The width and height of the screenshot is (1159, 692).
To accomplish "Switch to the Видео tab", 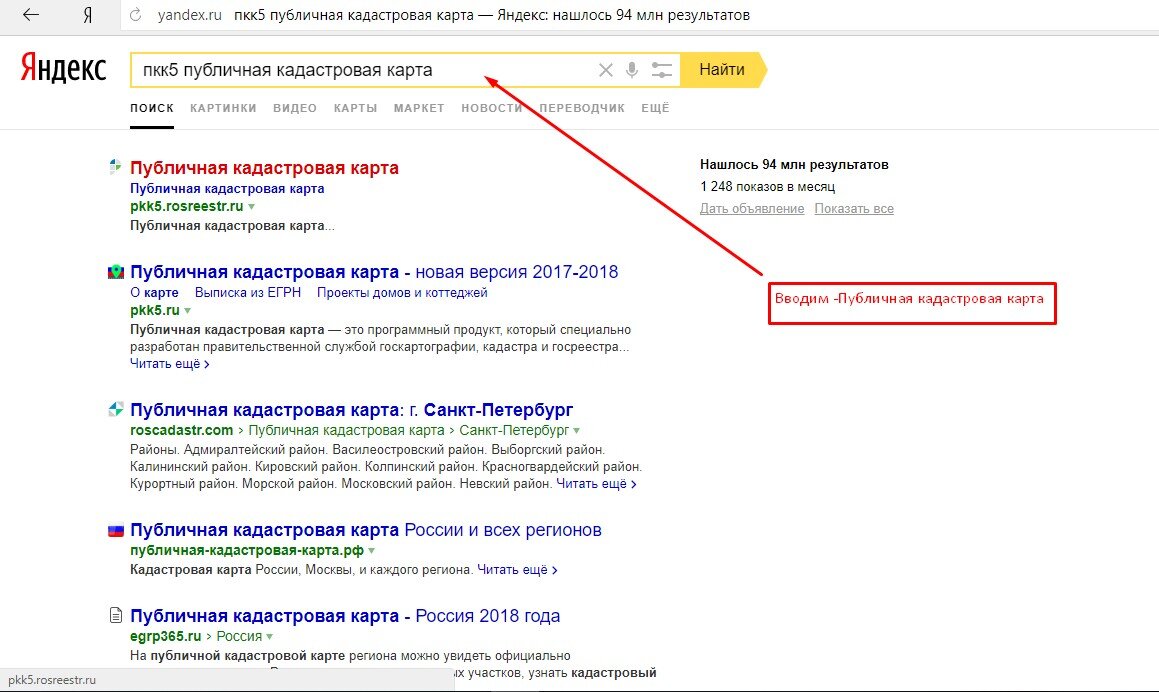I will pyautogui.click(x=295, y=108).
